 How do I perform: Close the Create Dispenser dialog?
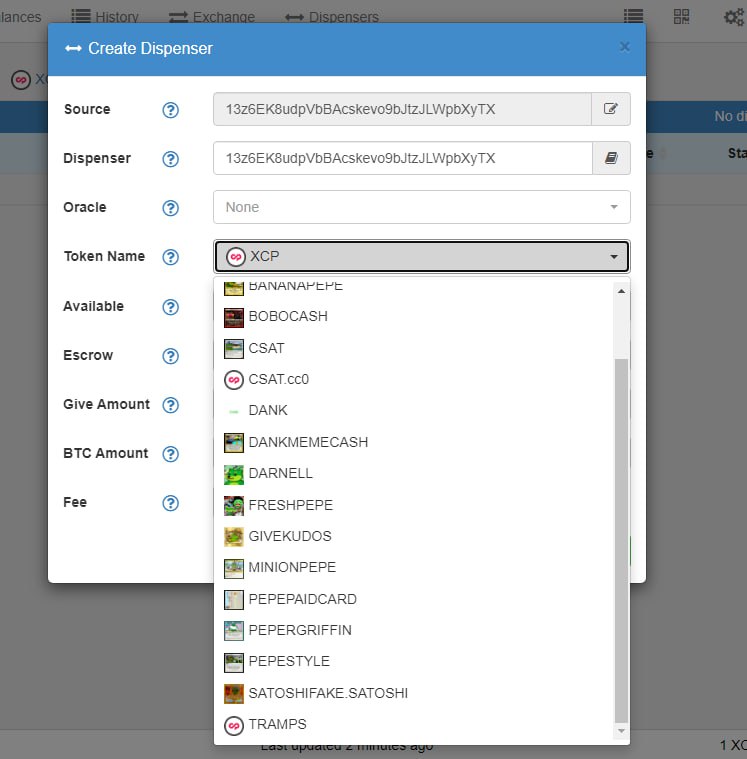click(625, 47)
